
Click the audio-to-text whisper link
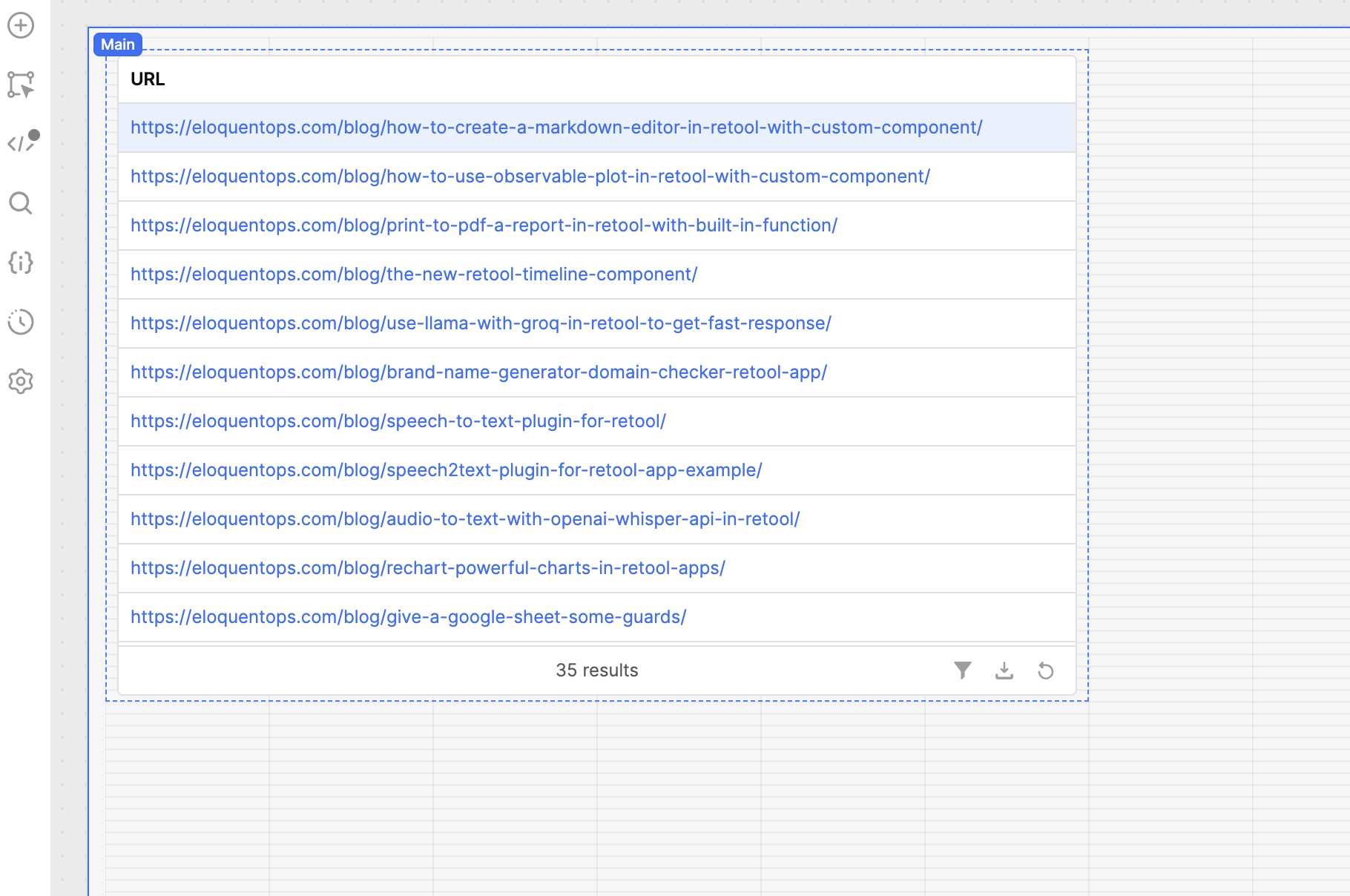(465, 519)
